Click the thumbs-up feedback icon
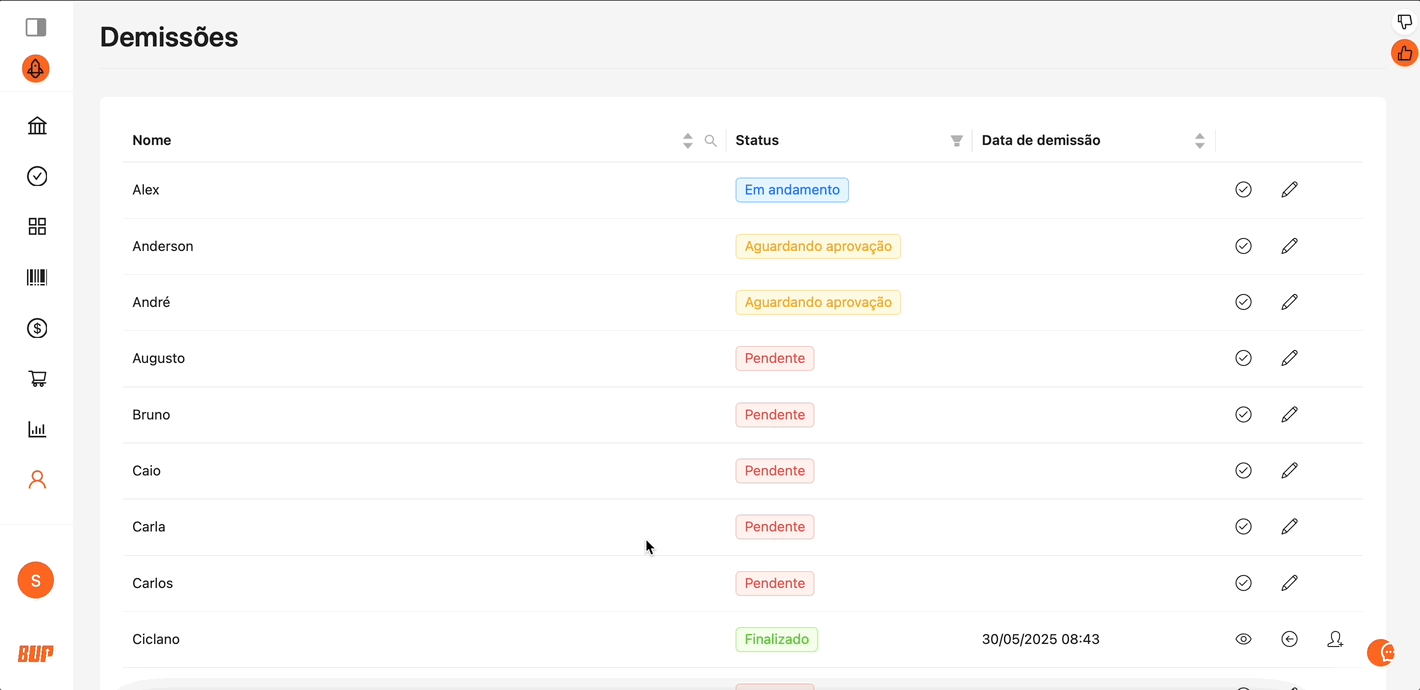Viewport: 1420px width, 690px height. click(x=1405, y=53)
